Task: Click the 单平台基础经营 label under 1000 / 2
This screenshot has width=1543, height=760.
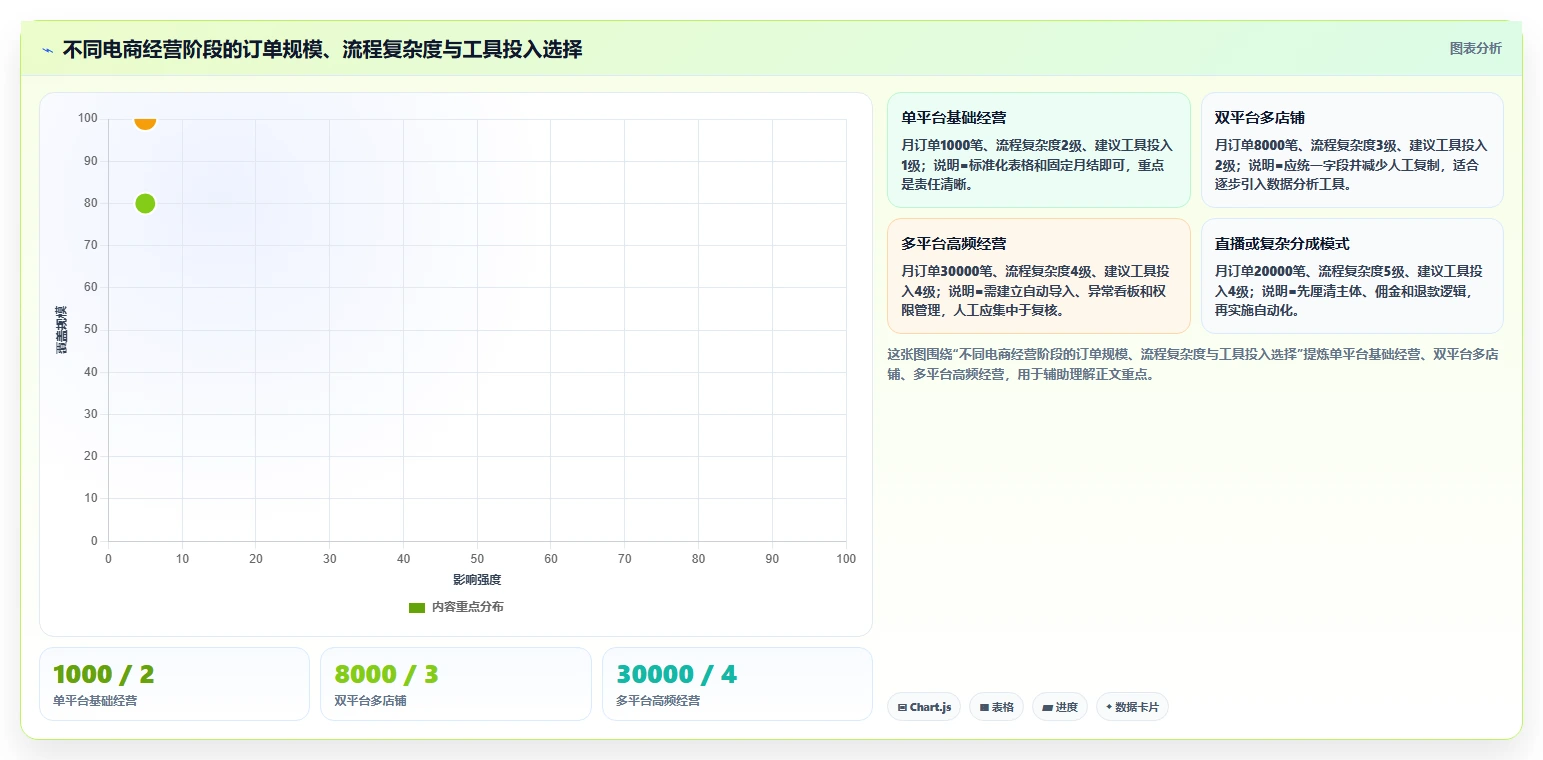Action: coord(95,701)
